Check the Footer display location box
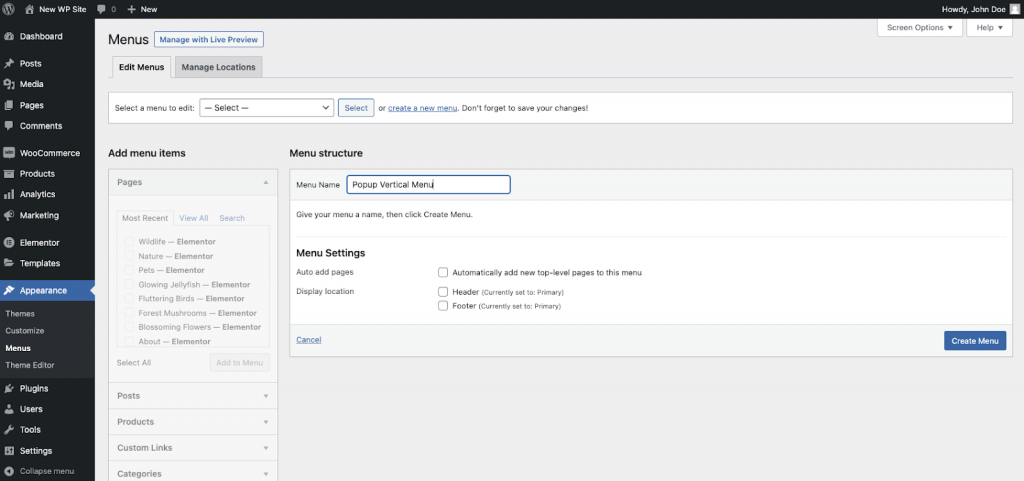1024x481 pixels. click(x=443, y=306)
